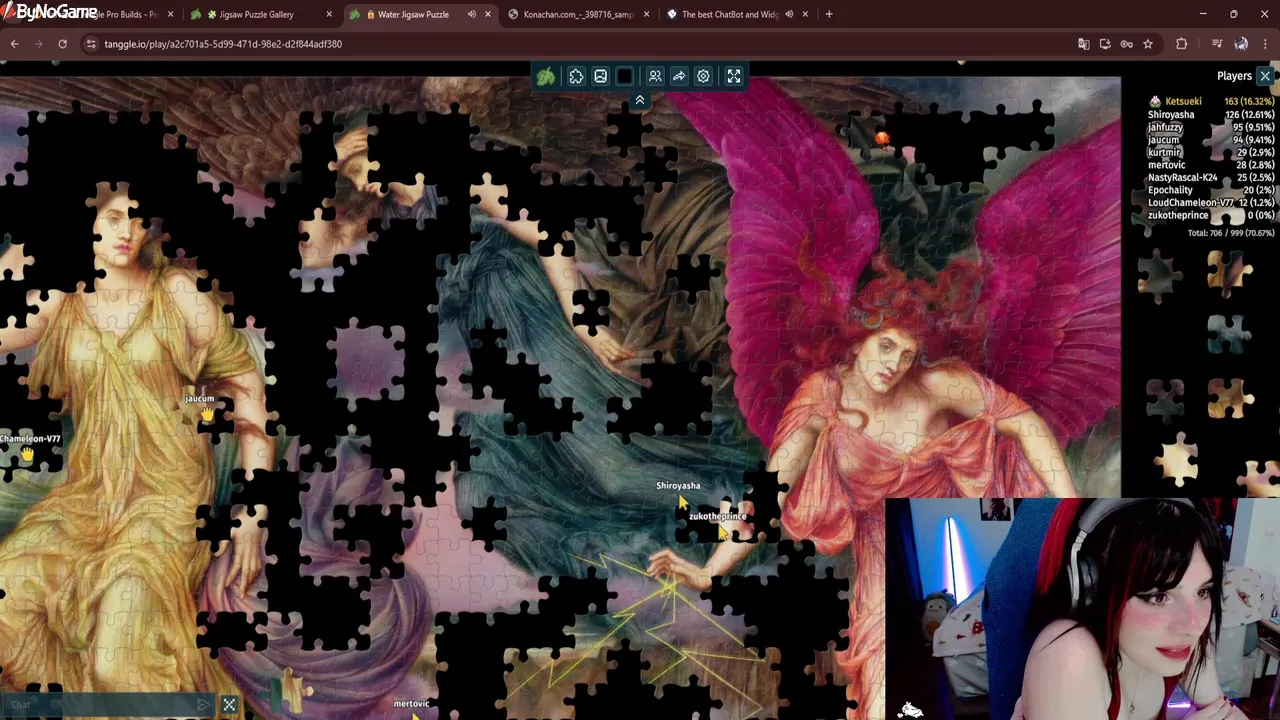Select player Epochality in list
The height and width of the screenshot is (720, 1280).
click(1170, 190)
